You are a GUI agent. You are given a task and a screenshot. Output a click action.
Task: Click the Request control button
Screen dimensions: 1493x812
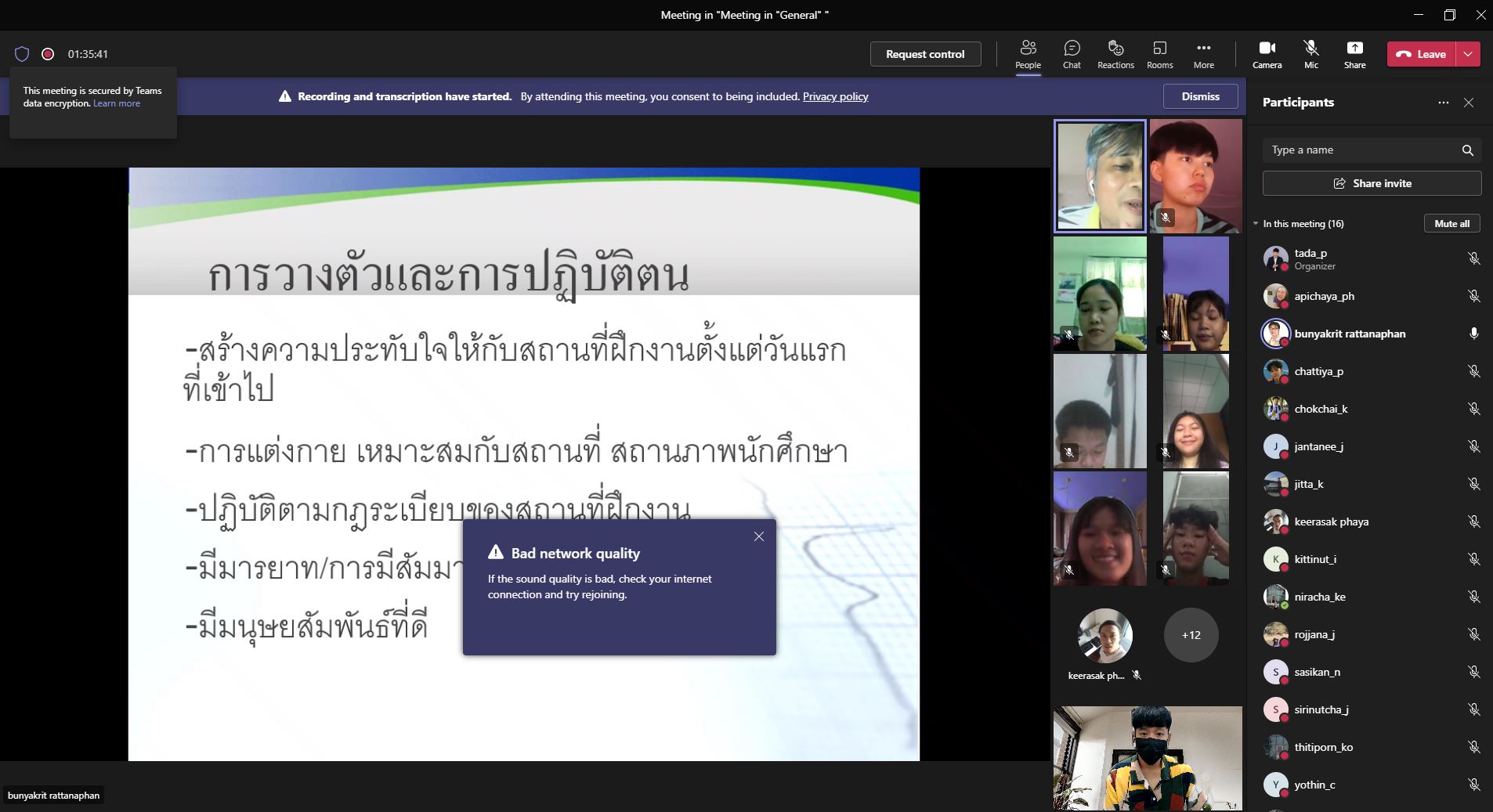point(925,54)
